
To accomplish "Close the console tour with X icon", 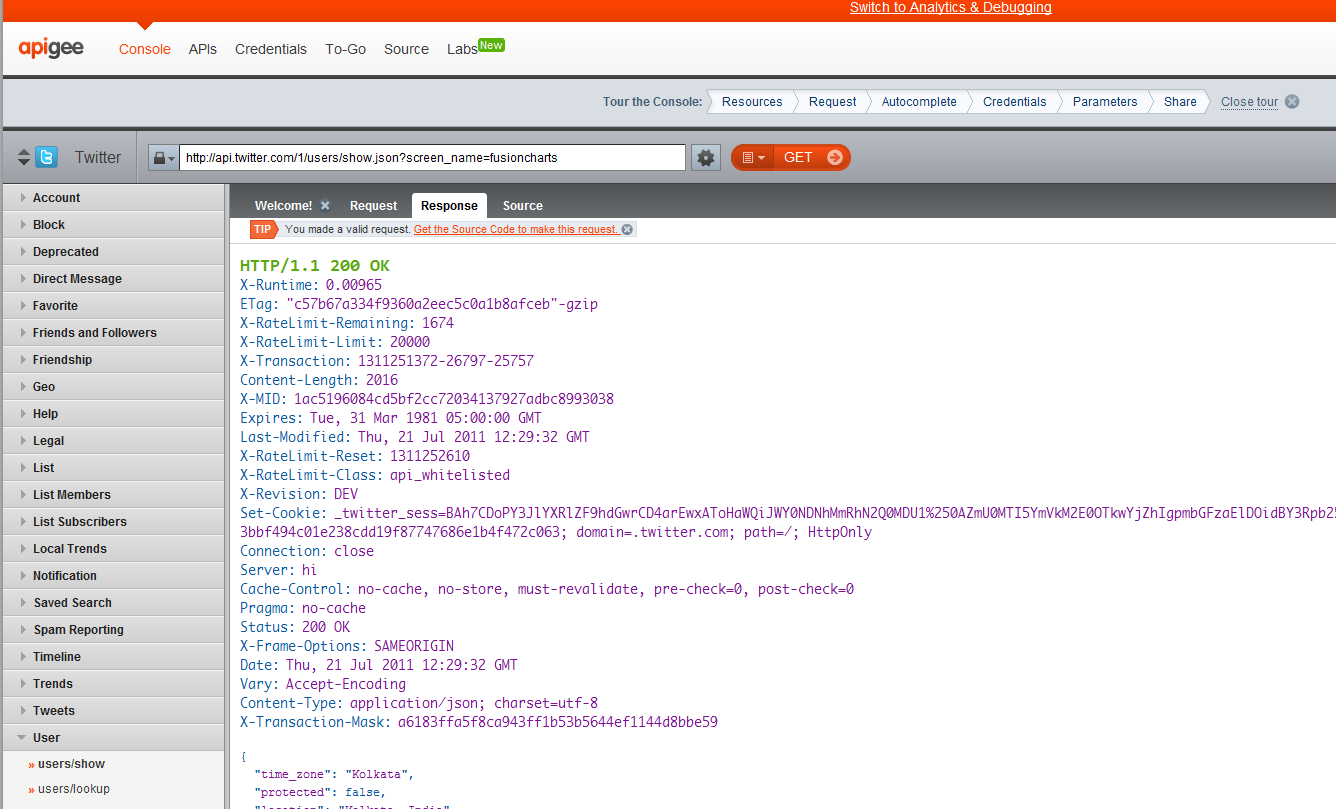I will (x=1292, y=101).
